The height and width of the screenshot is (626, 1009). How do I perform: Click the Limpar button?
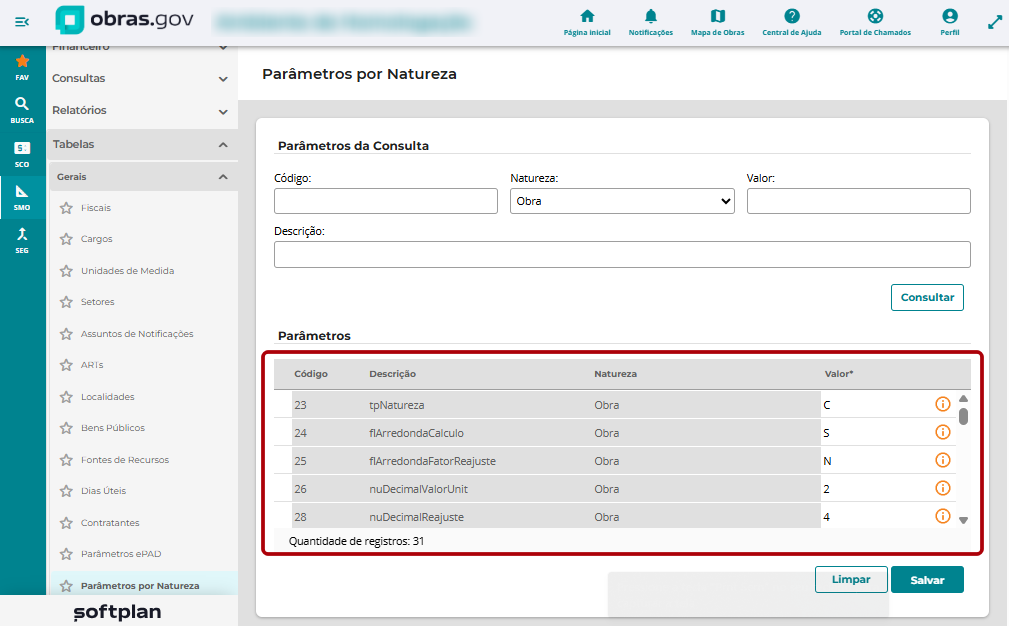click(851, 580)
